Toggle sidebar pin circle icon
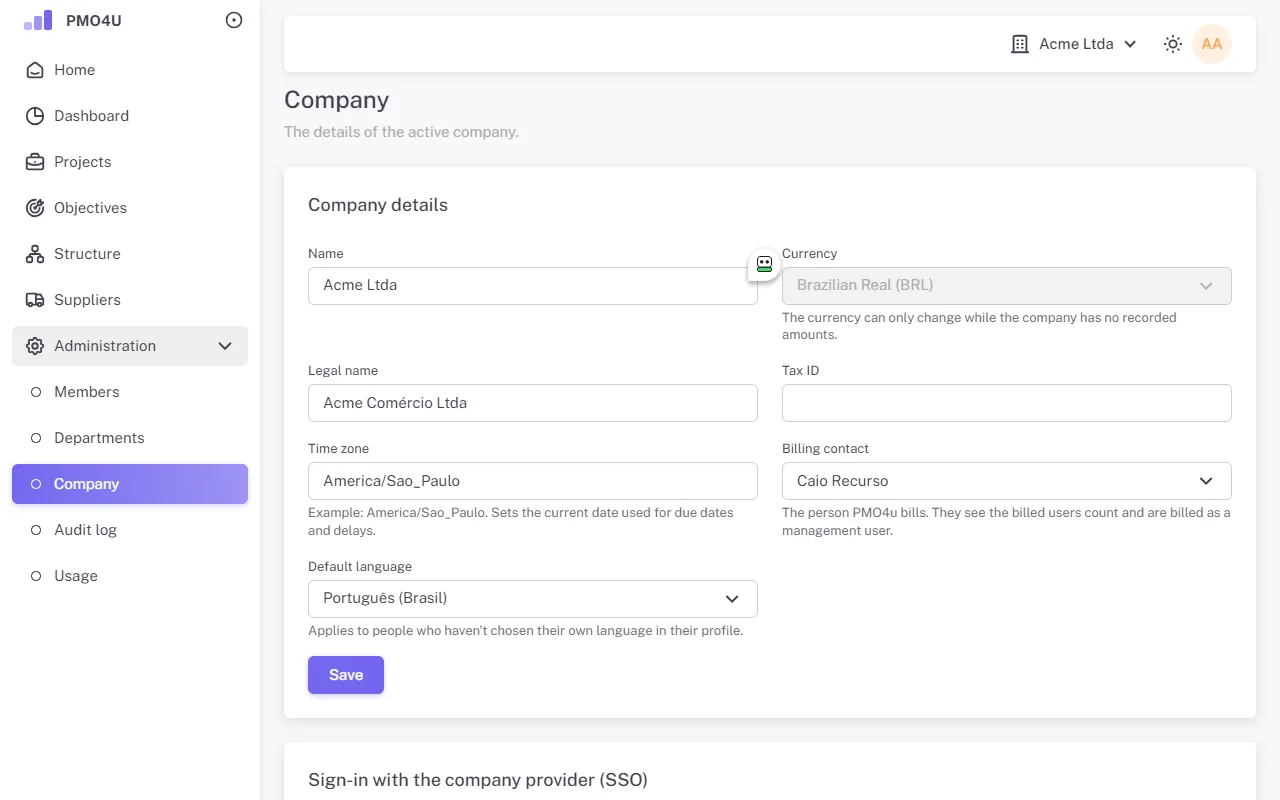The height and width of the screenshot is (800, 1280). 234,20
